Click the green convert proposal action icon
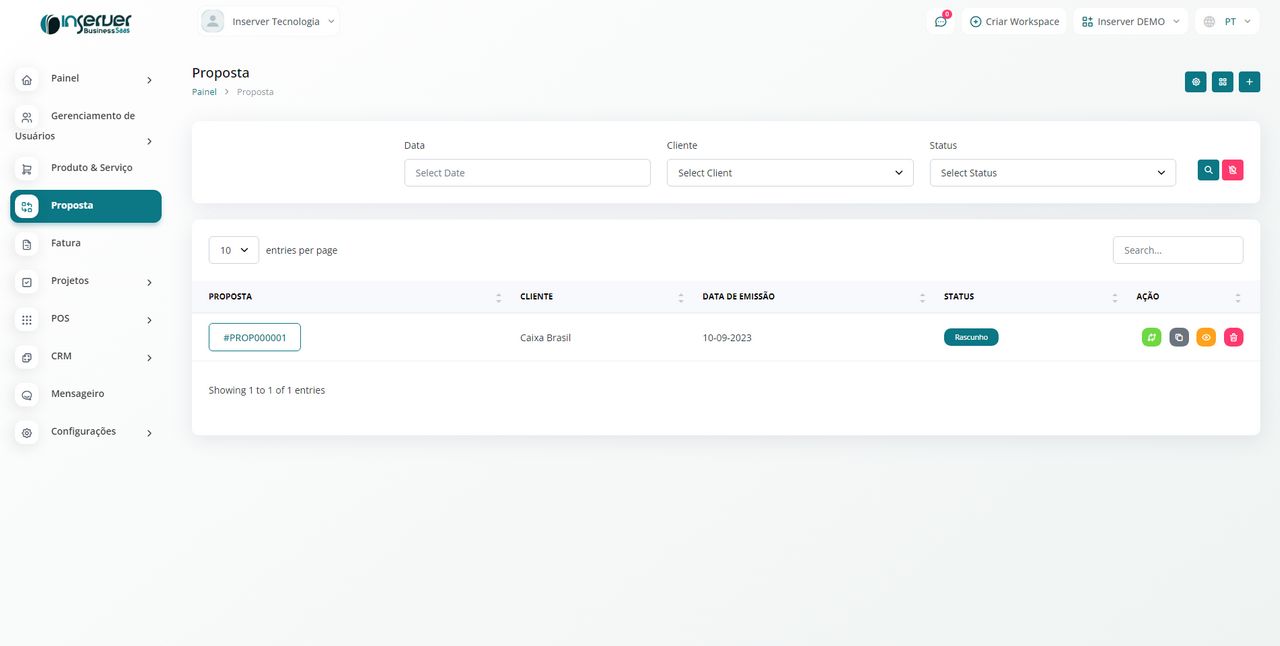Screen dimensions: 1280x646 tap(1151, 338)
